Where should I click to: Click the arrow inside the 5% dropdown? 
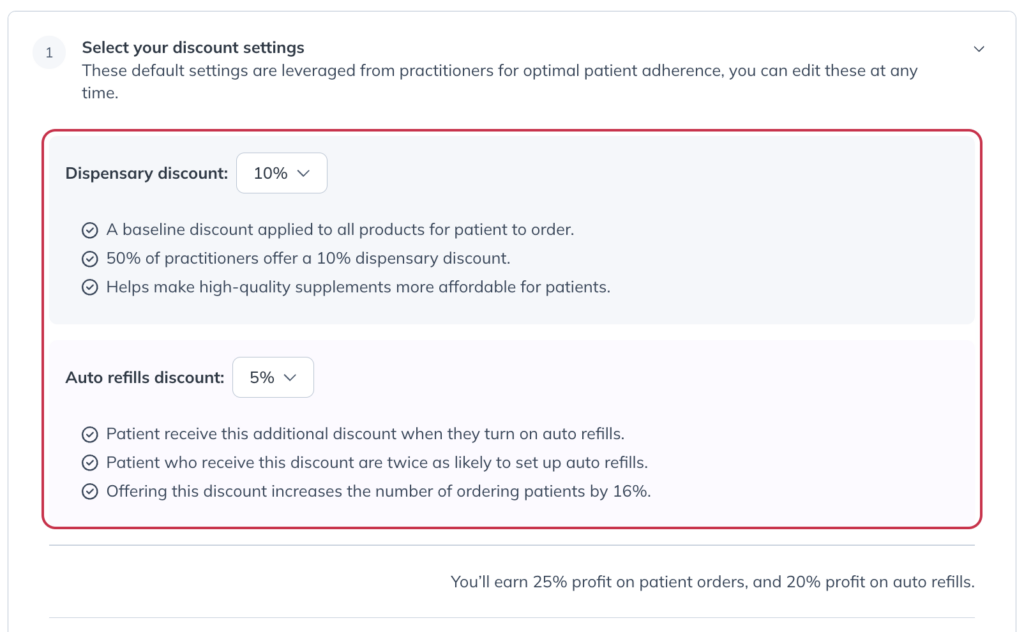click(x=290, y=378)
